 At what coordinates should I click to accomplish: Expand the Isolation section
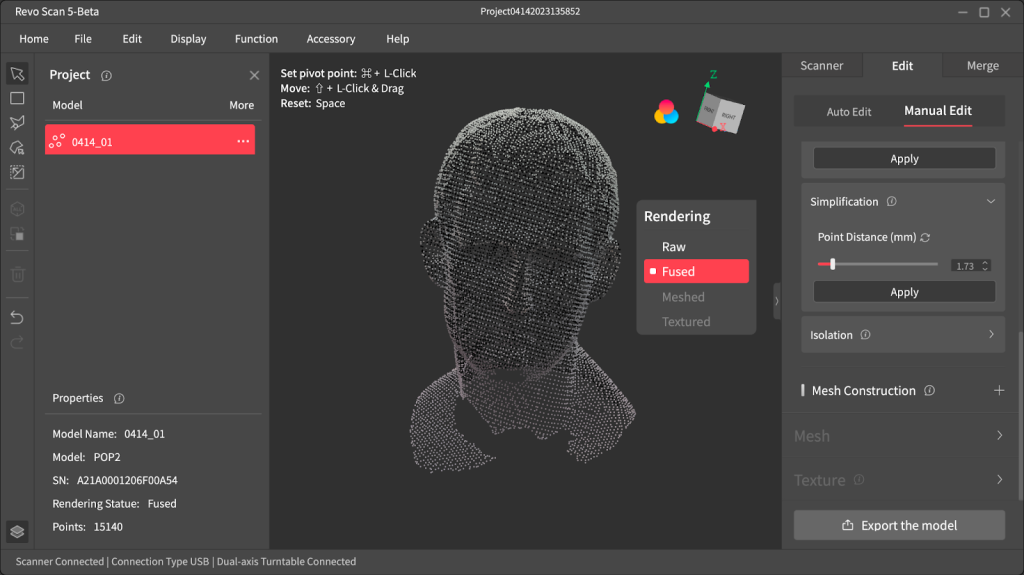(x=990, y=335)
